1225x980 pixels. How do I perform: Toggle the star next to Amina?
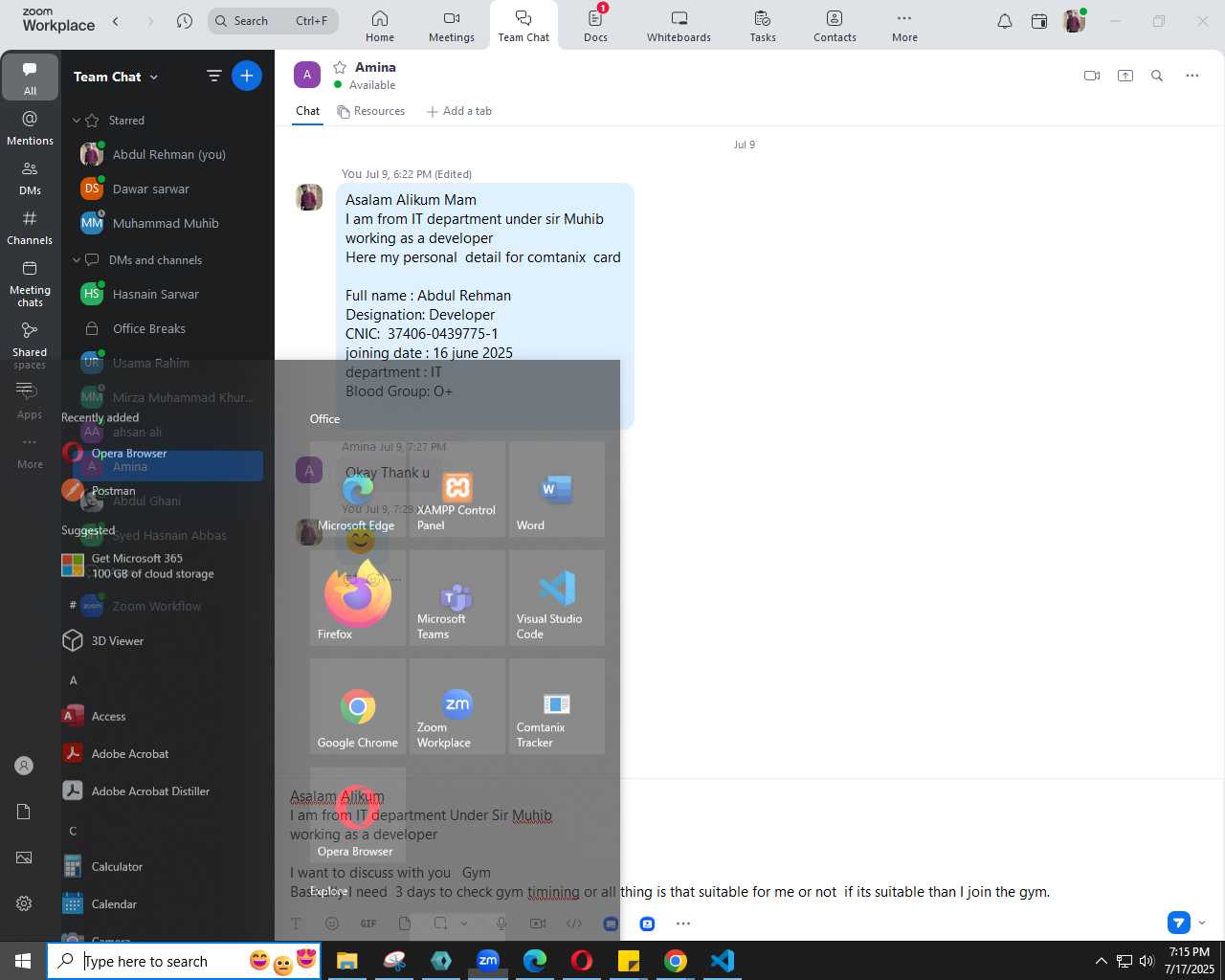[x=340, y=67]
